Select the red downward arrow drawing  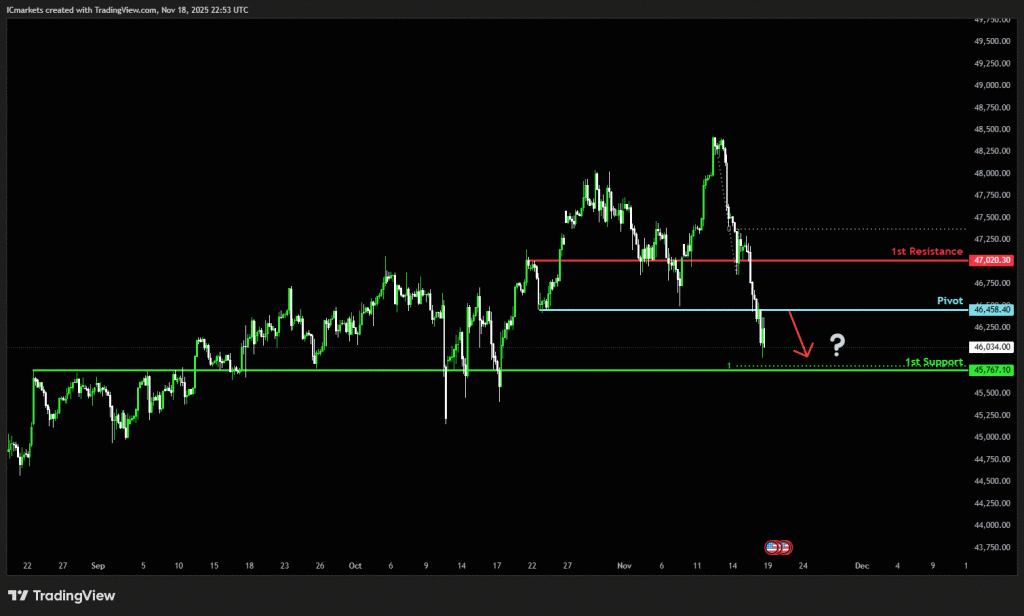point(800,334)
